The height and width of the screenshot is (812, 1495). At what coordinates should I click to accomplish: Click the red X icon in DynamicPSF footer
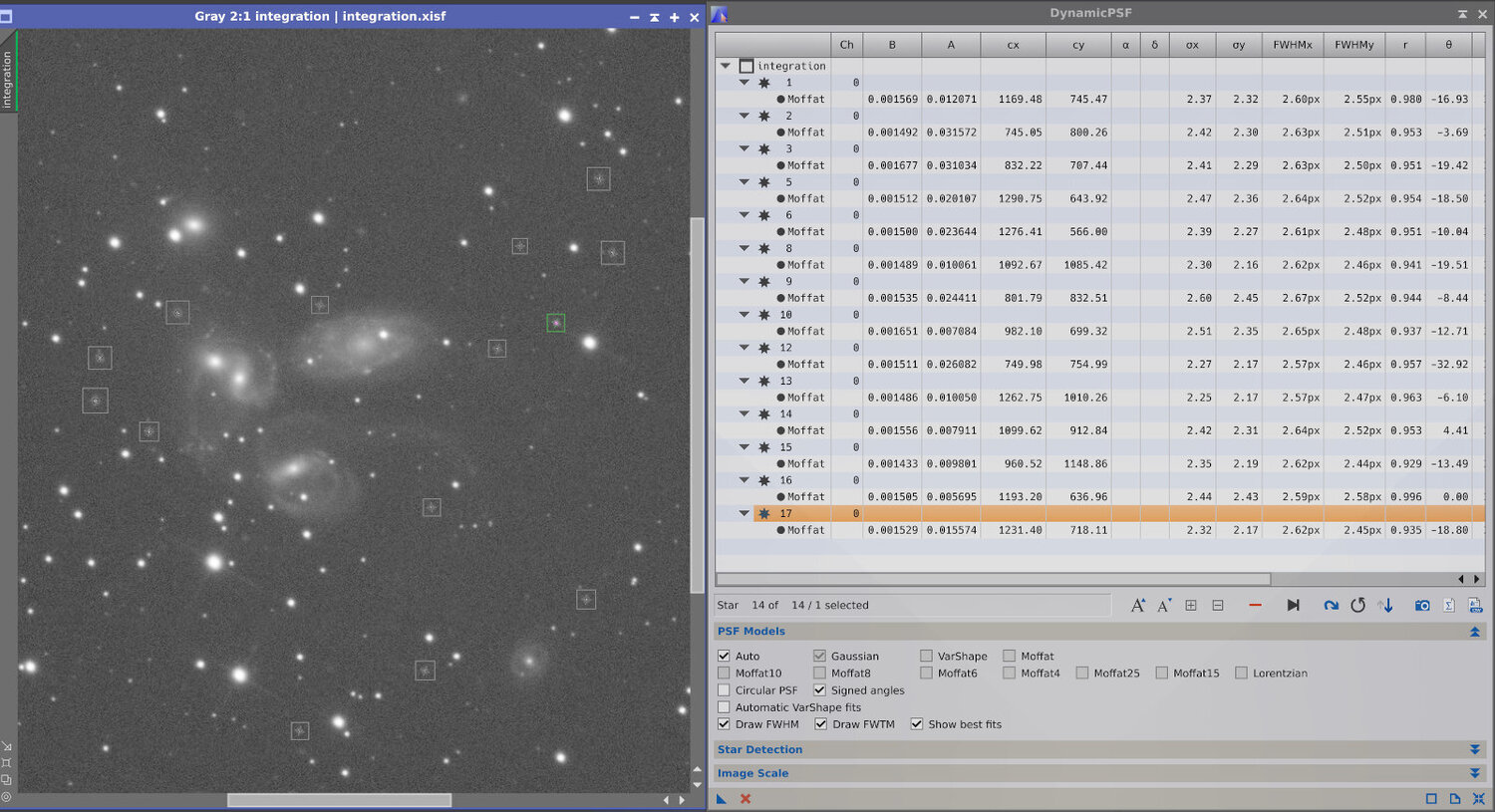click(746, 799)
